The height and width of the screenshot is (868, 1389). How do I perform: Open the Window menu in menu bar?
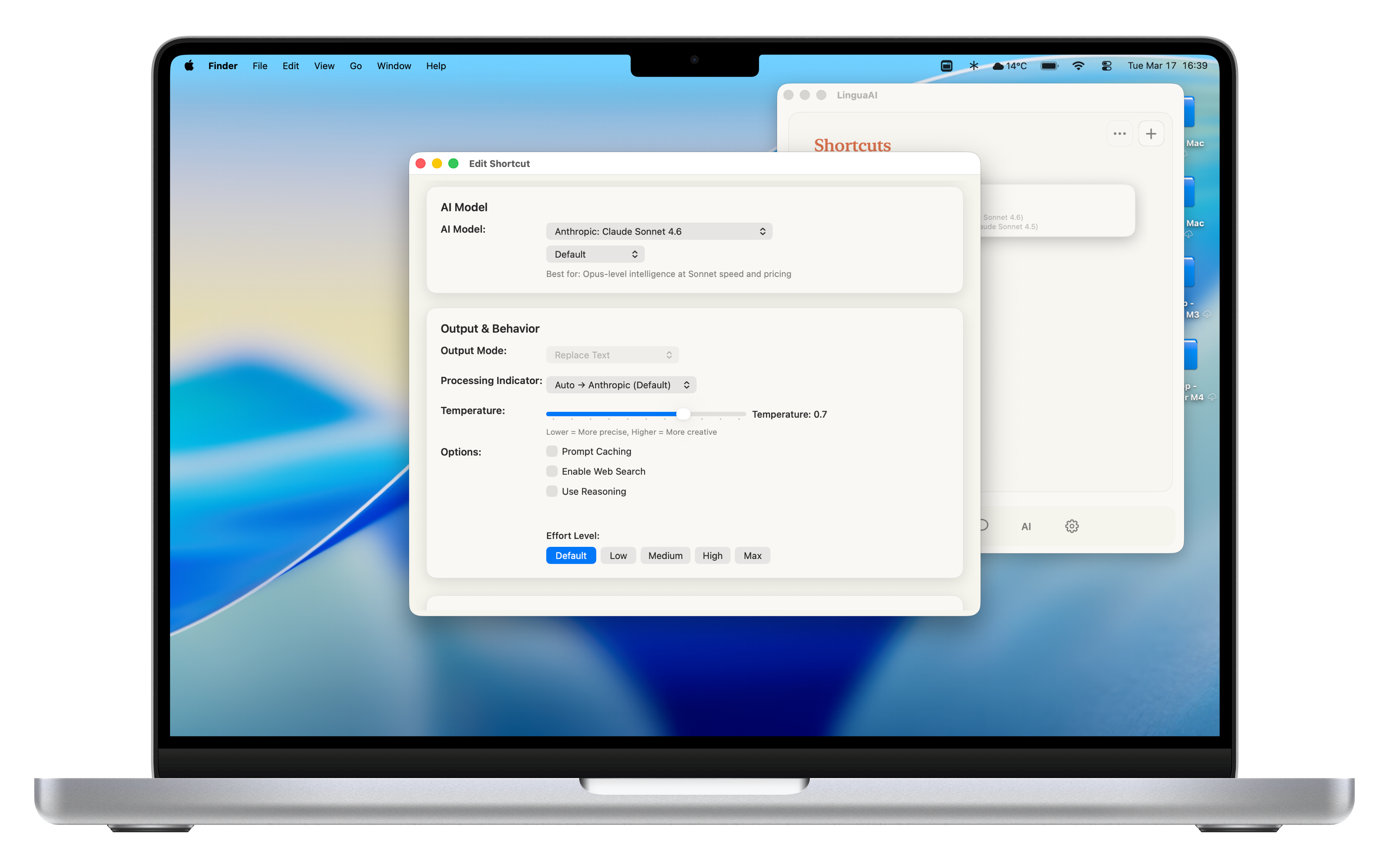394,66
